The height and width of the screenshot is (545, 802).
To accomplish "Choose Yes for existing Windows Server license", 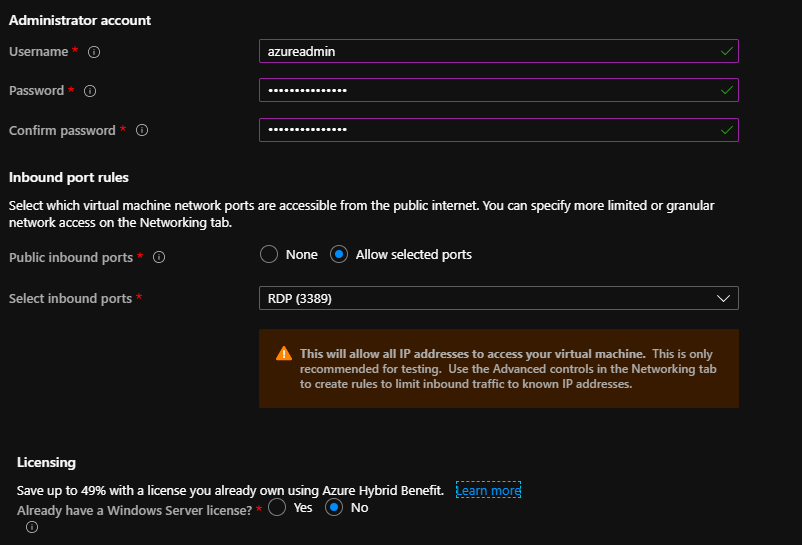I will (x=277, y=508).
